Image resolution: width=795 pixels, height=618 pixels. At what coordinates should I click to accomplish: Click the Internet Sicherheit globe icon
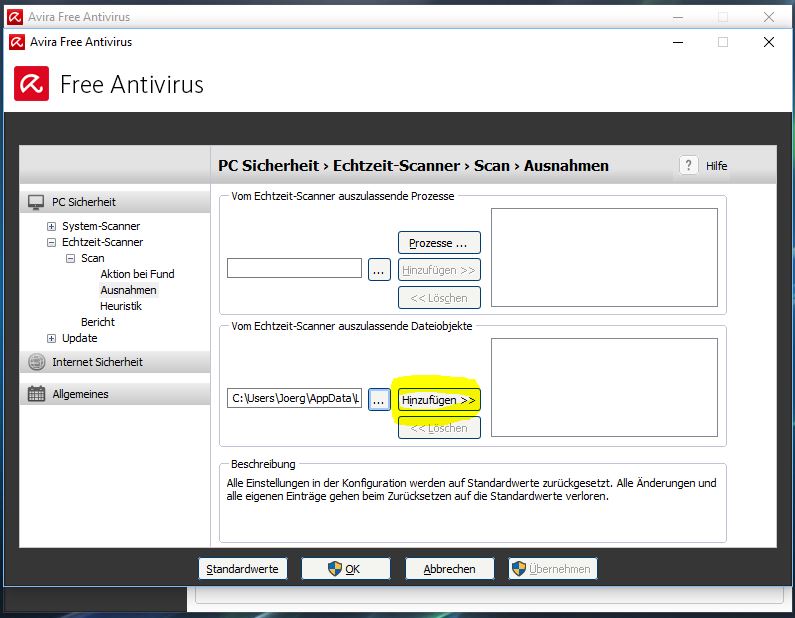click(x=36, y=362)
